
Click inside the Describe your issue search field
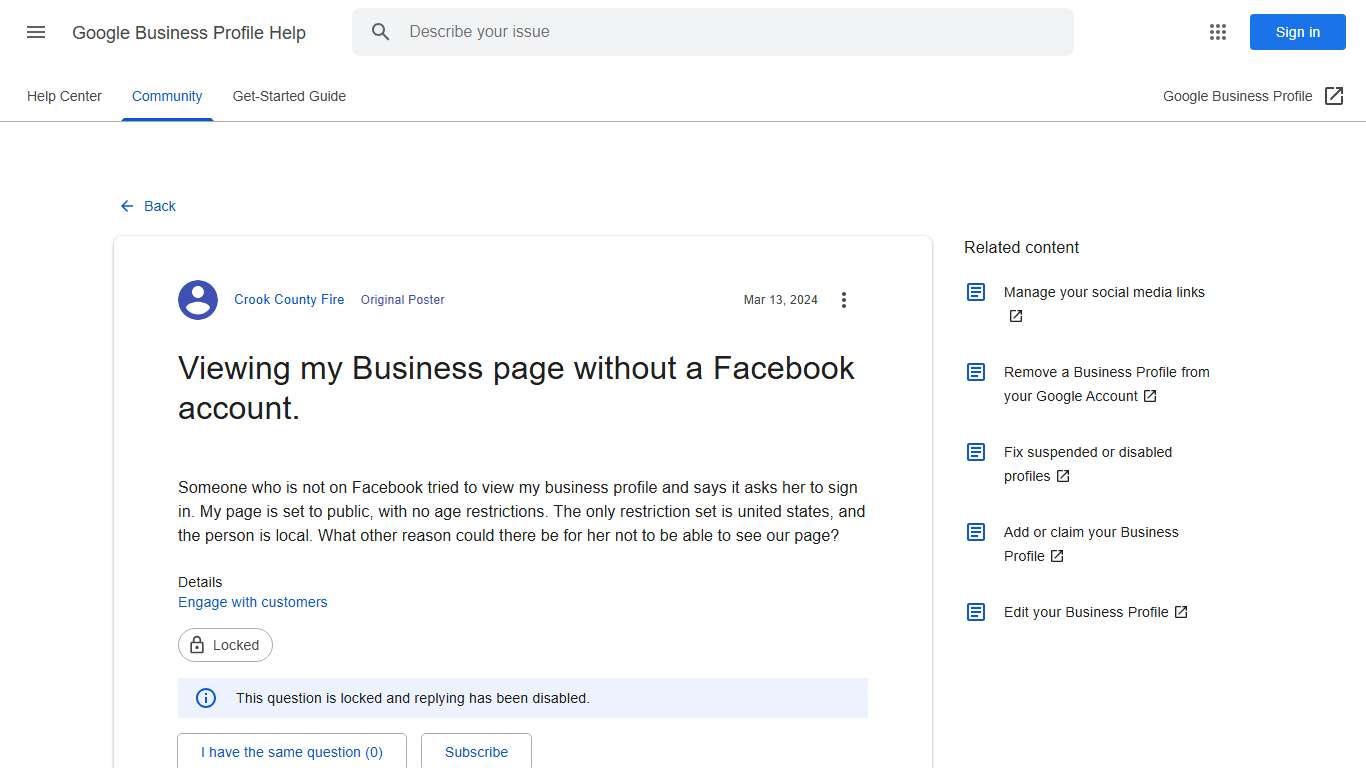600,32
